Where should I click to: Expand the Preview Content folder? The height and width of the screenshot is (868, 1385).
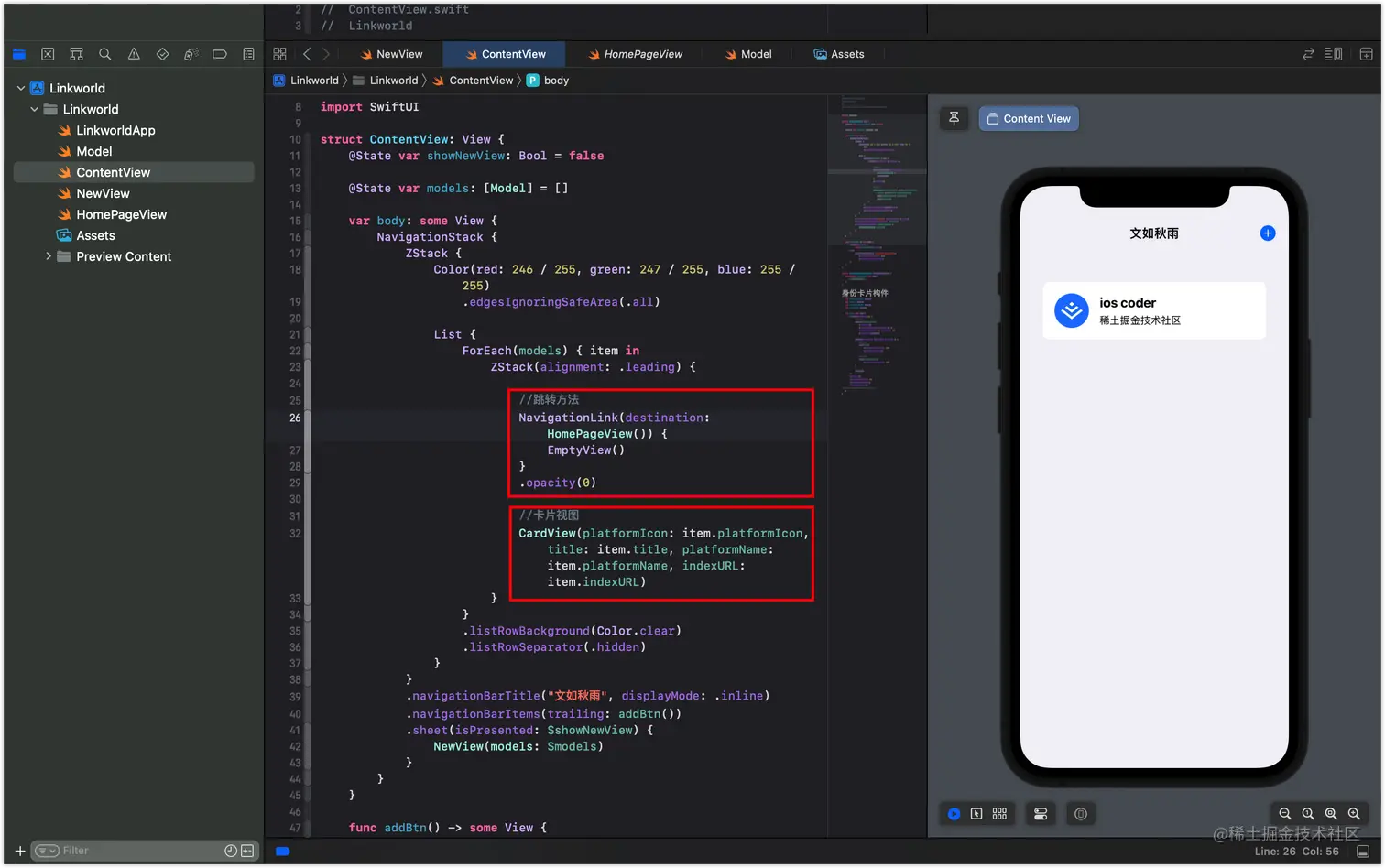(x=49, y=256)
